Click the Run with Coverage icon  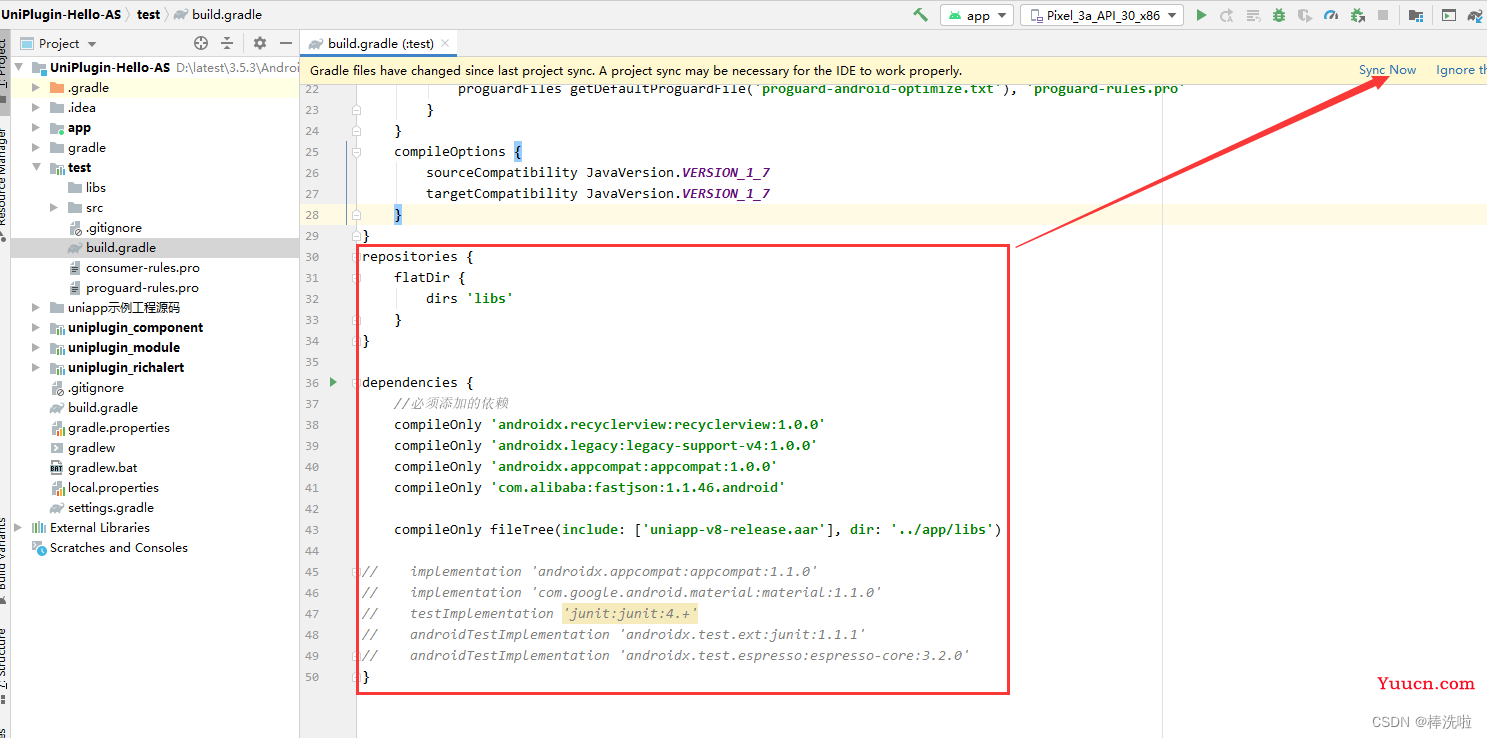[1305, 15]
